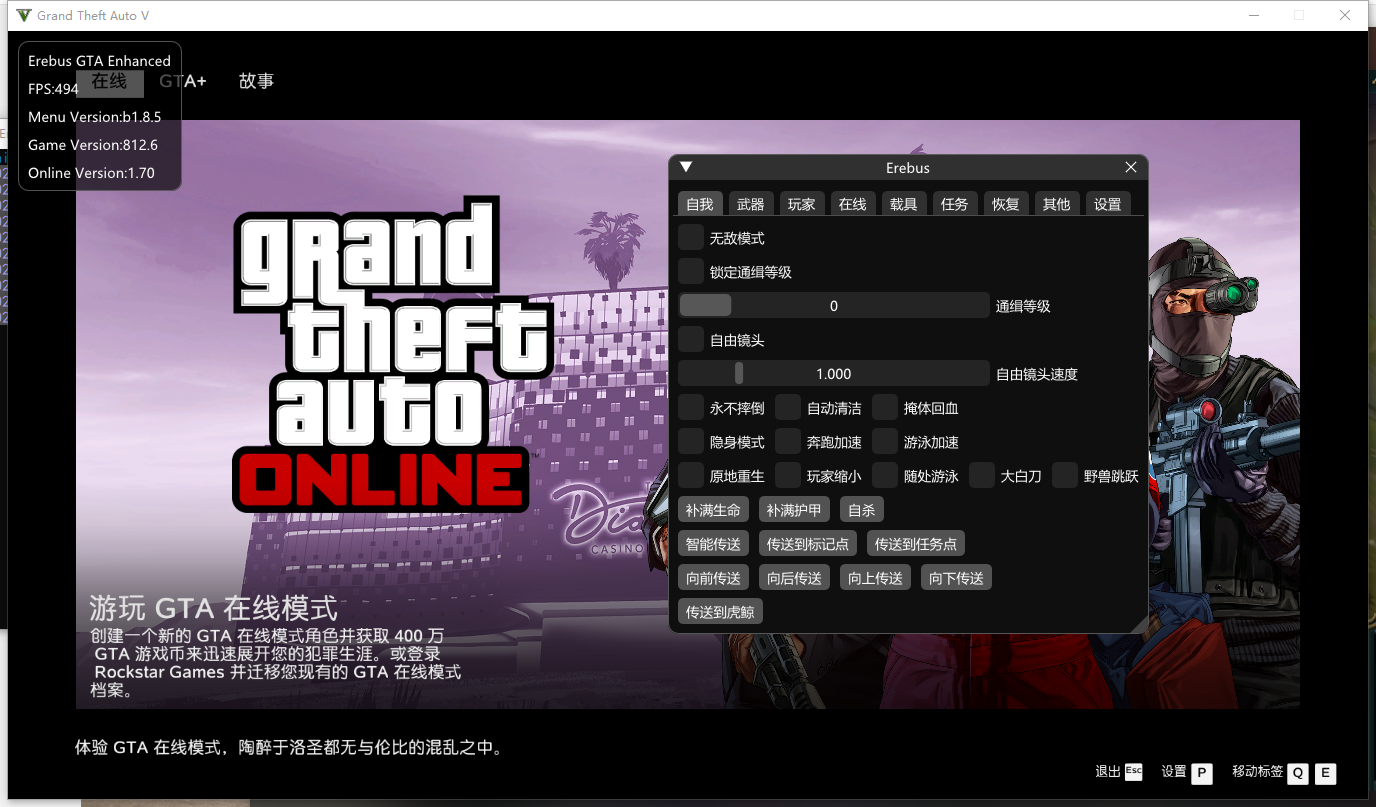Select the 载具 tab
The width and height of the screenshot is (1376, 807).
click(x=903, y=203)
